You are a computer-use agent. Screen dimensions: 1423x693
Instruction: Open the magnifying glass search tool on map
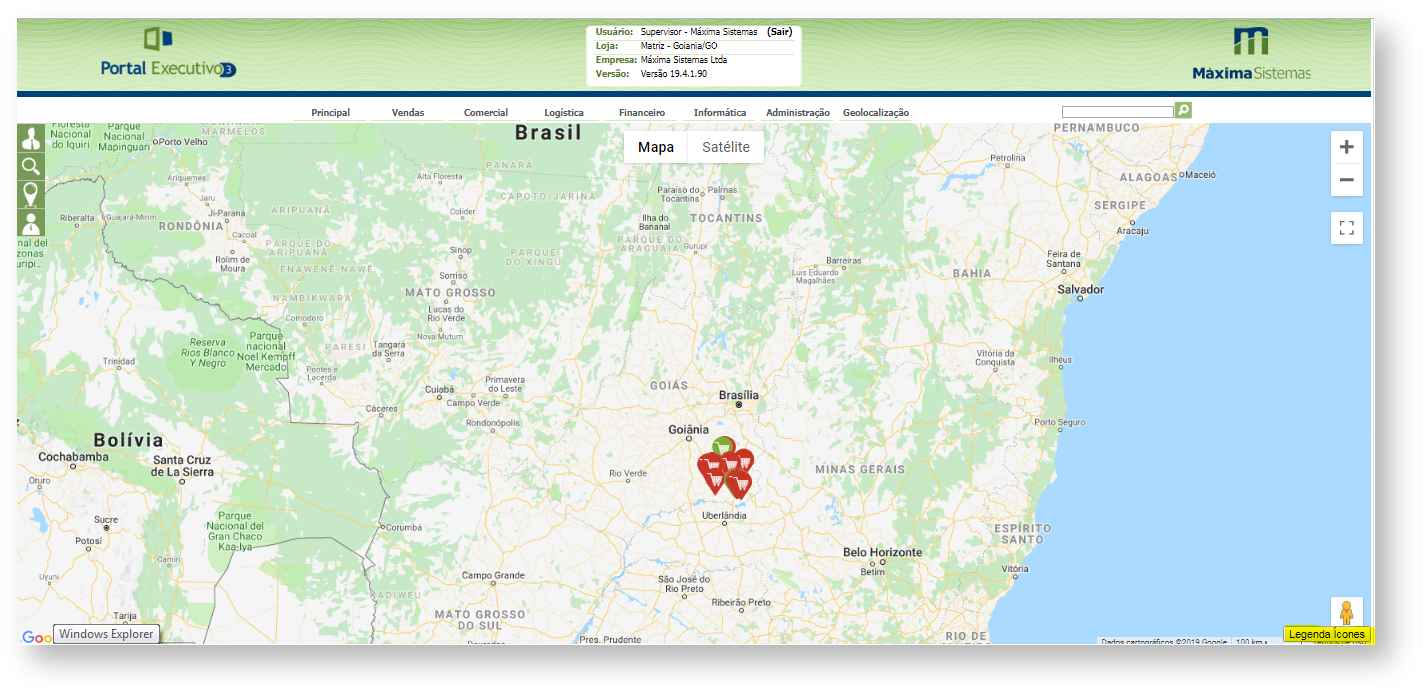(31, 166)
